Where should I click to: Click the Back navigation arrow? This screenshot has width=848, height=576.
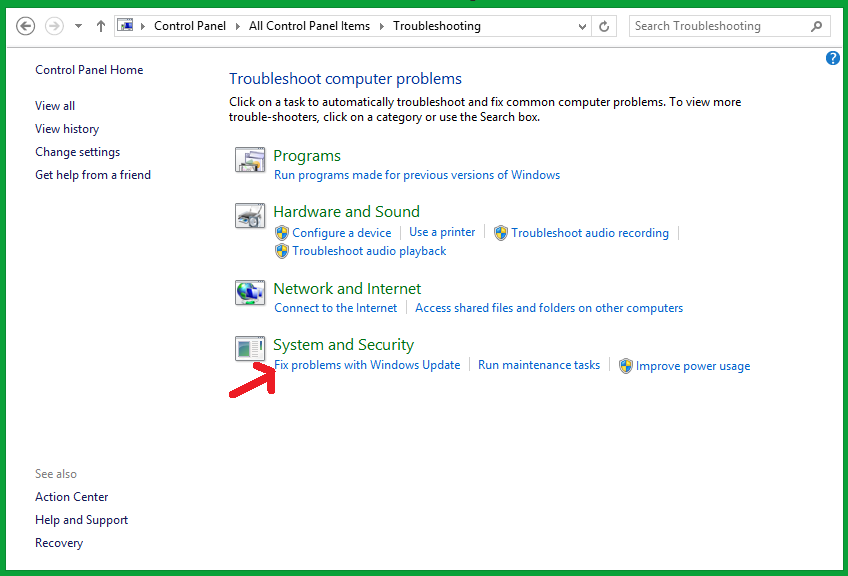coord(25,26)
